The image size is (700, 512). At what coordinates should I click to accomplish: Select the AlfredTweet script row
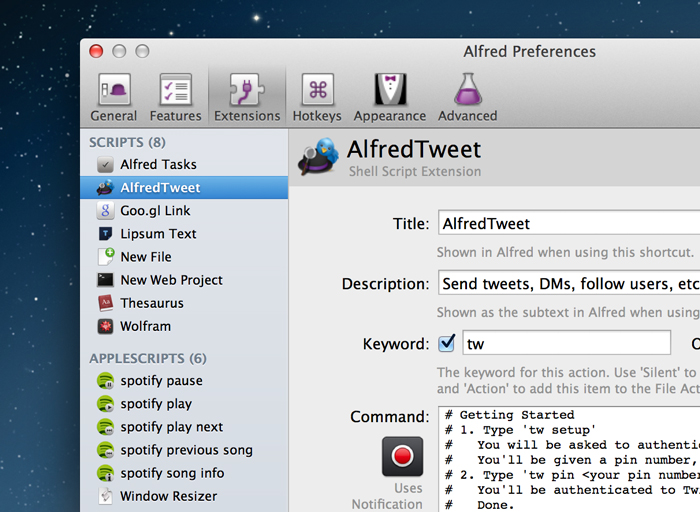pos(184,187)
